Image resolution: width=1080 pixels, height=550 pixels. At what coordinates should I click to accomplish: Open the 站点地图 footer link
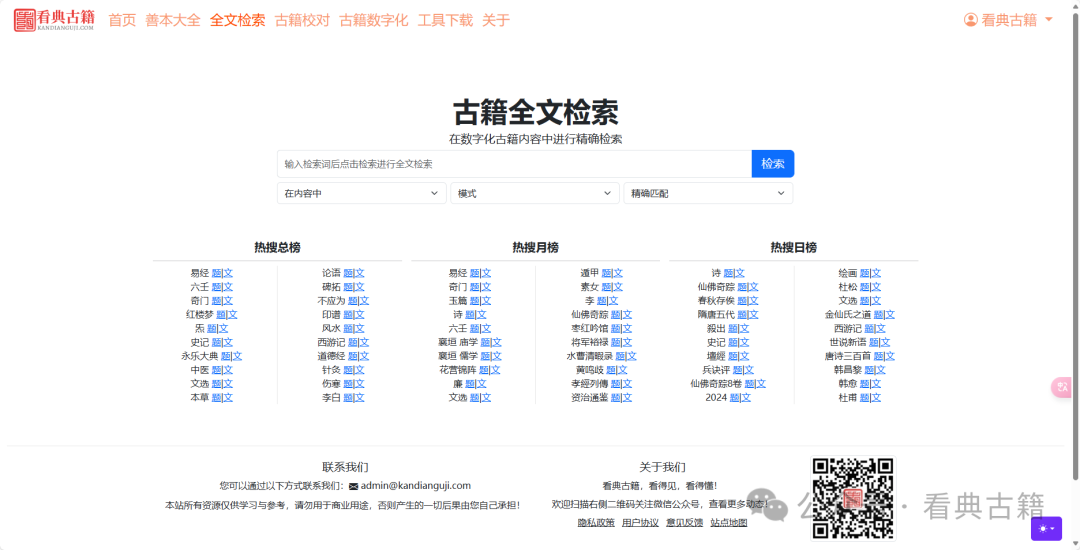pos(729,522)
